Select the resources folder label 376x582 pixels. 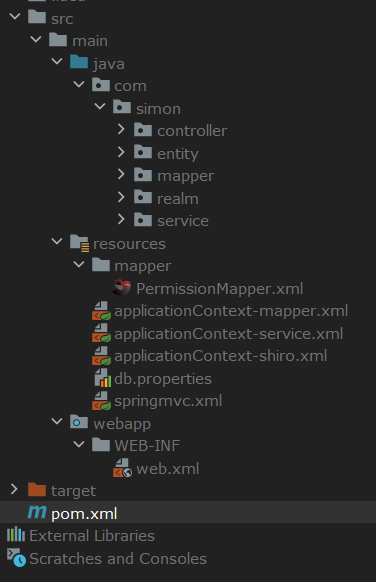(x=129, y=243)
